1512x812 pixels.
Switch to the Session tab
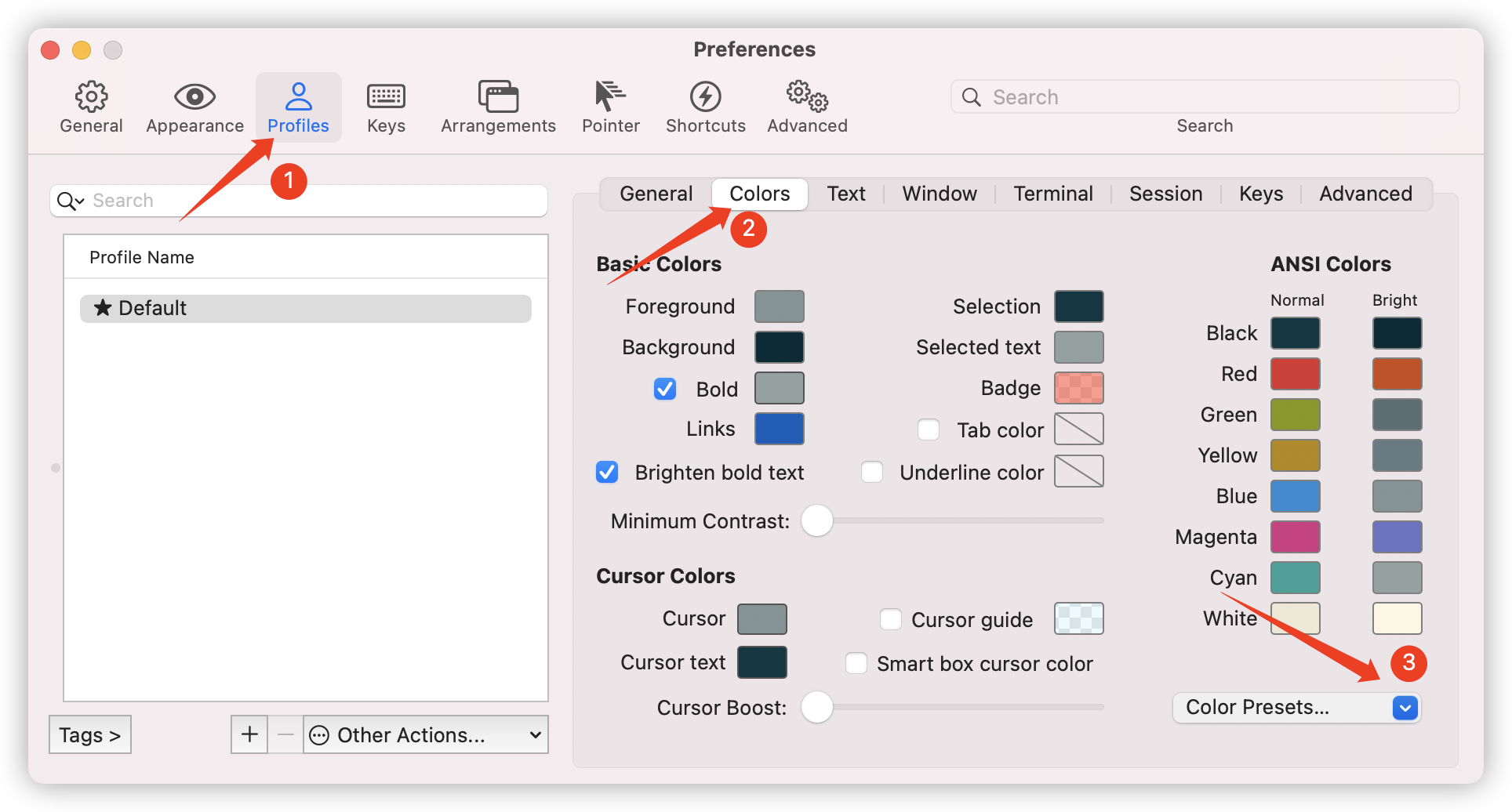coord(1166,194)
